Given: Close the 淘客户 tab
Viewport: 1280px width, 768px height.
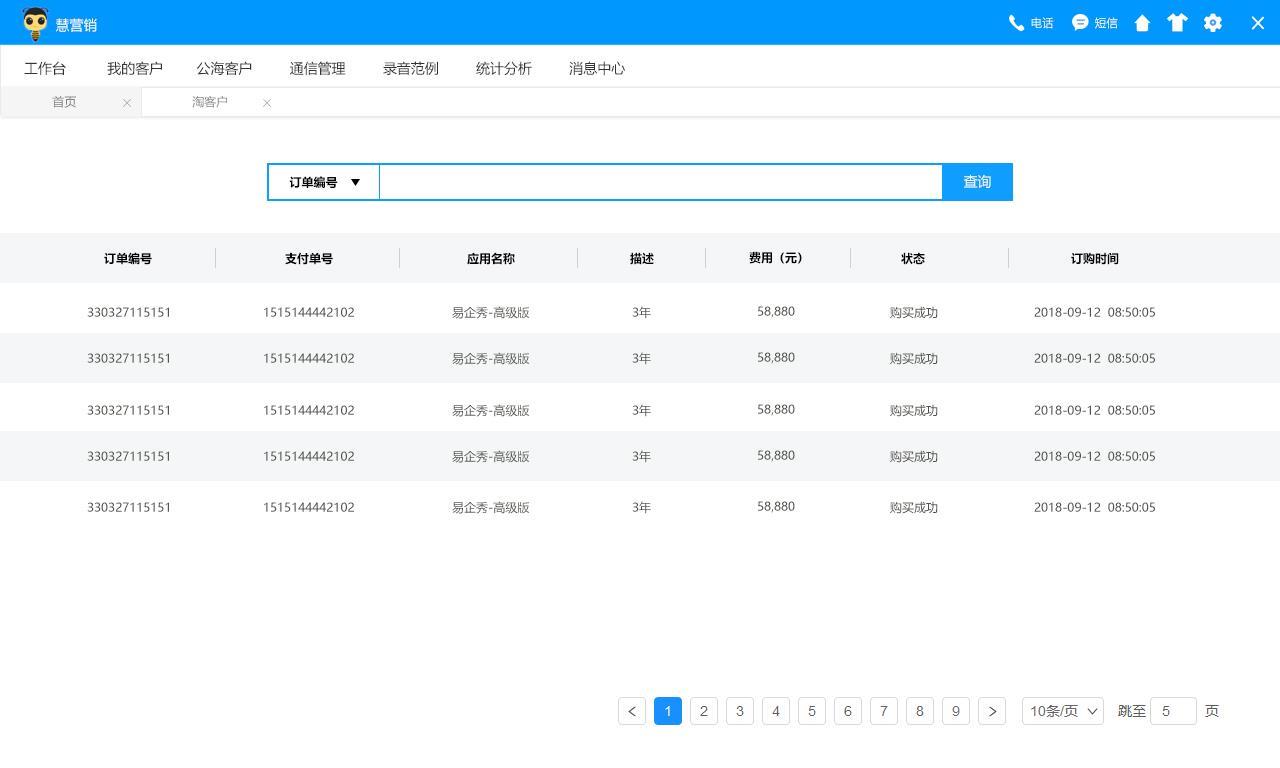Looking at the screenshot, I should (267, 103).
